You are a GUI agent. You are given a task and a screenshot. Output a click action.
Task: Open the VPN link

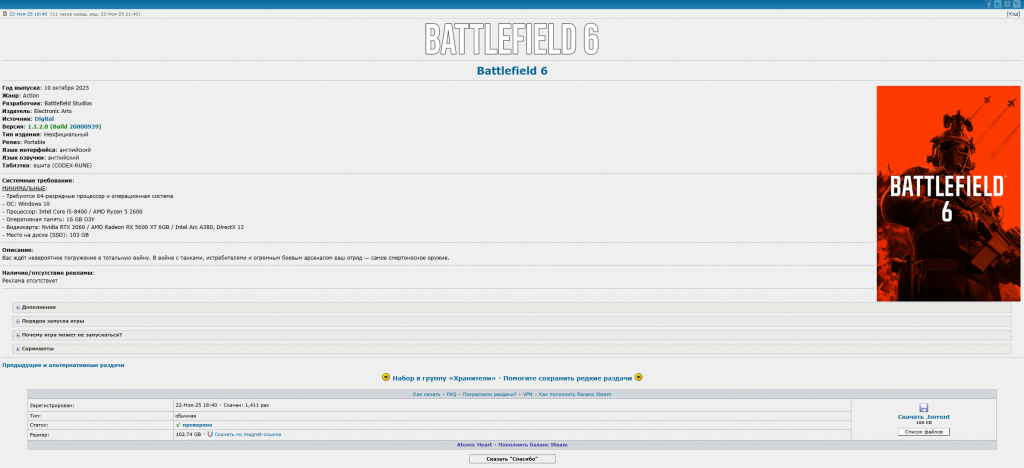[528, 394]
